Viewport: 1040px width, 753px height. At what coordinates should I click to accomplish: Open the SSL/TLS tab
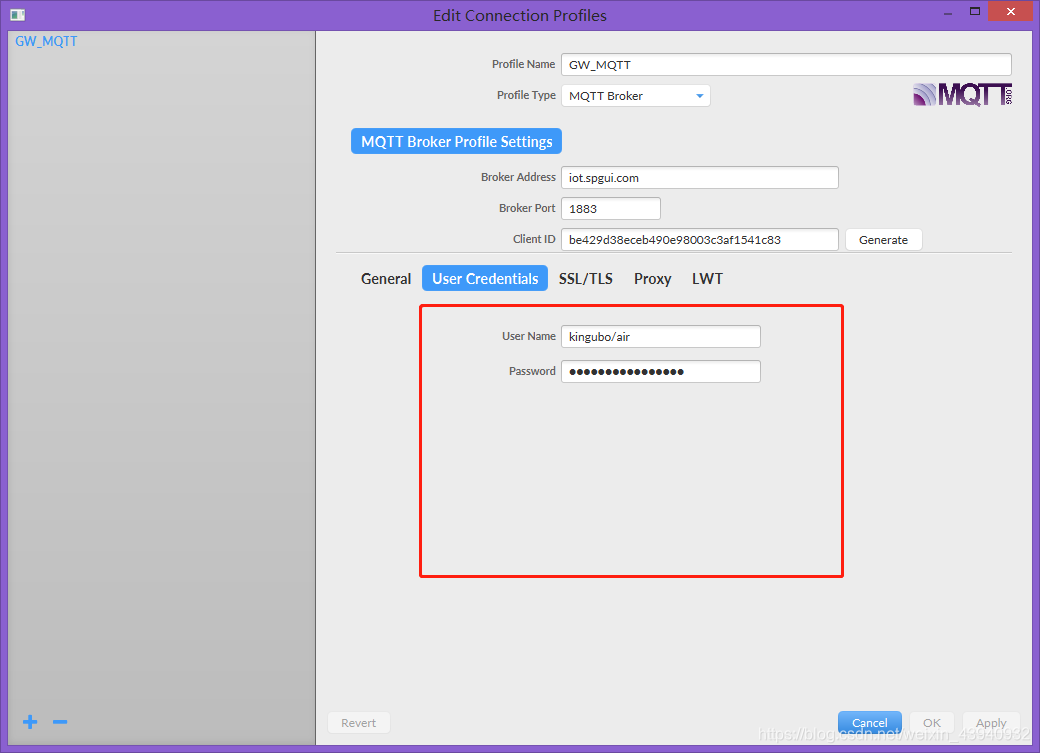pyautogui.click(x=586, y=279)
